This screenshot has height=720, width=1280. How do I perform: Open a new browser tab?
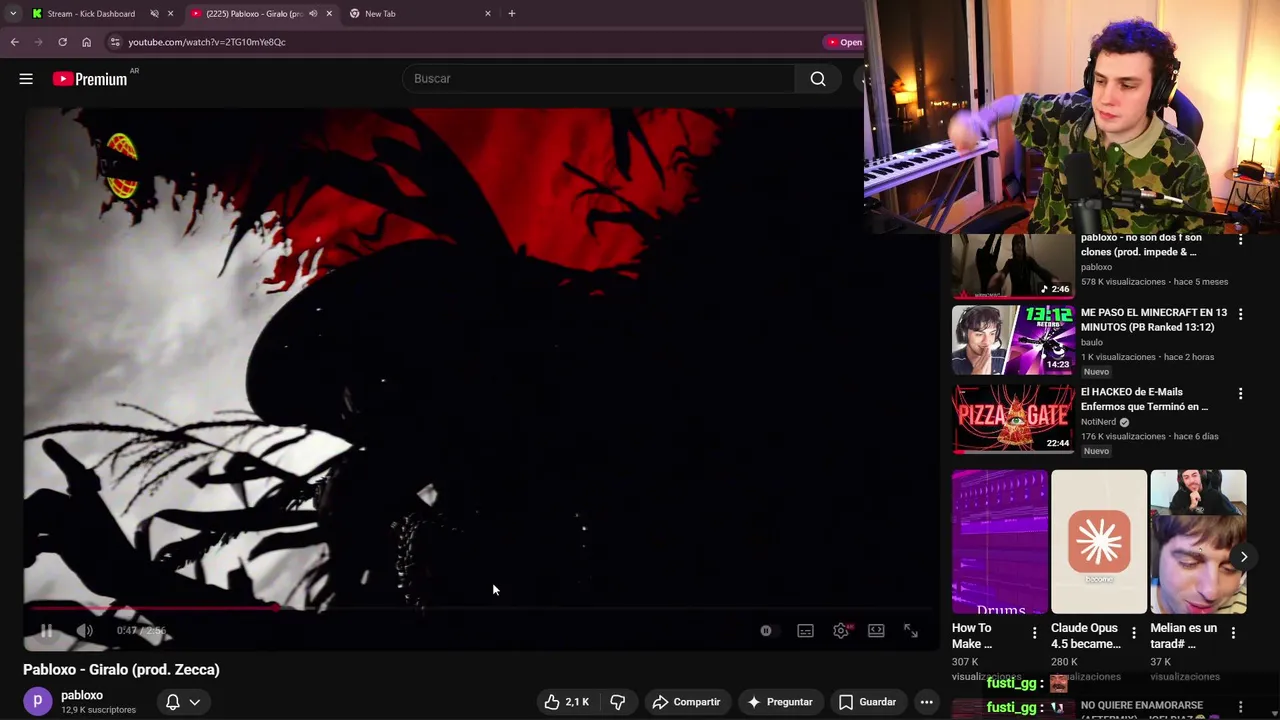click(512, 14)
